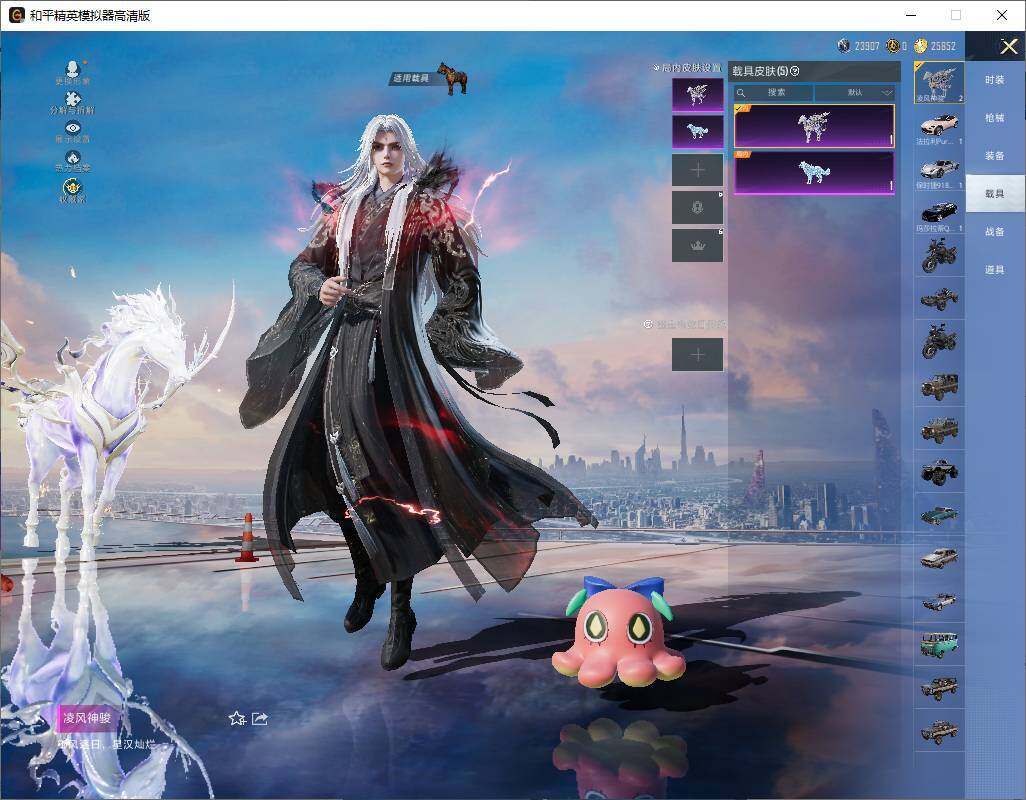Select the buggy vehicle thumbnail
The image size is (1026, 800).
(939, 299)
